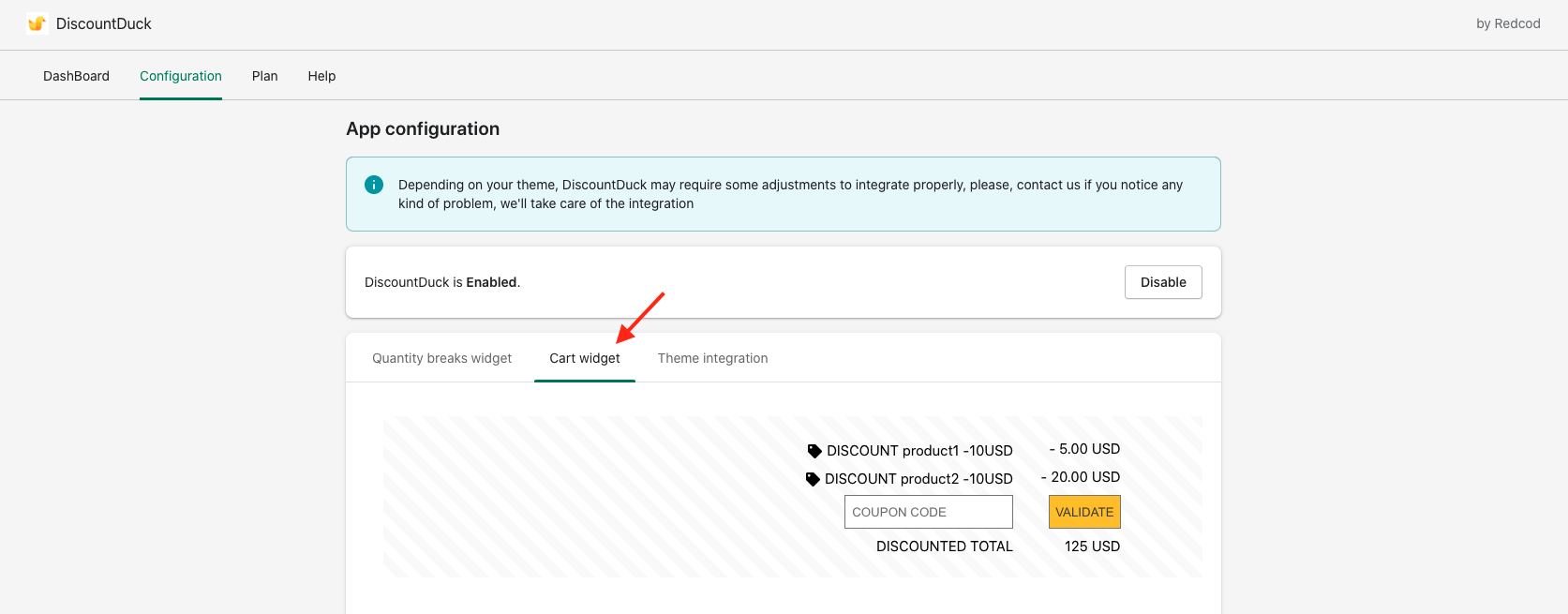This screenshot has height=614, width=1568.
Task: Click the DiscountDuck duck logo icon
Action: [x=37, y=23]
